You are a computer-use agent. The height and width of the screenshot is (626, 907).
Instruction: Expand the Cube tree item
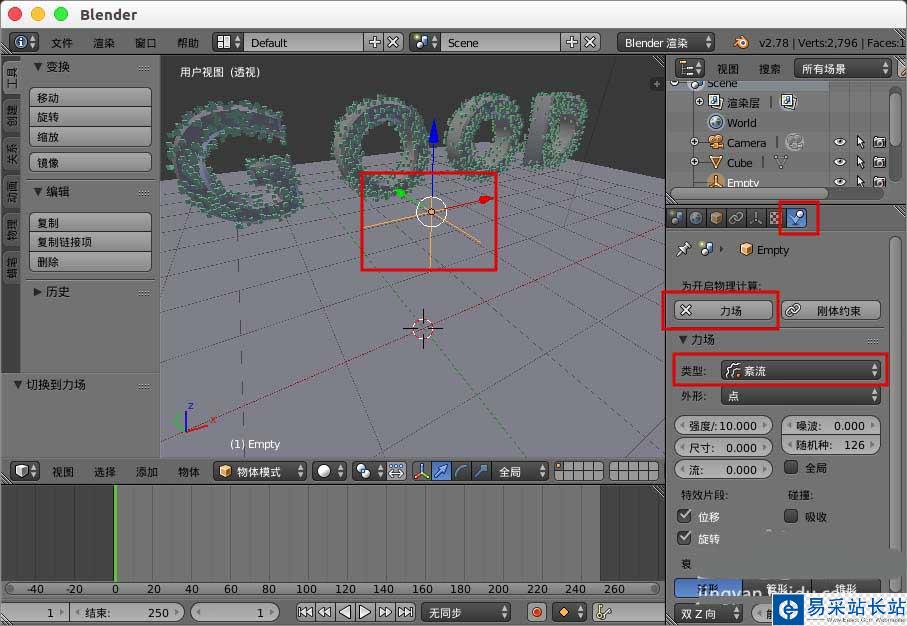[x=694, y=162]
